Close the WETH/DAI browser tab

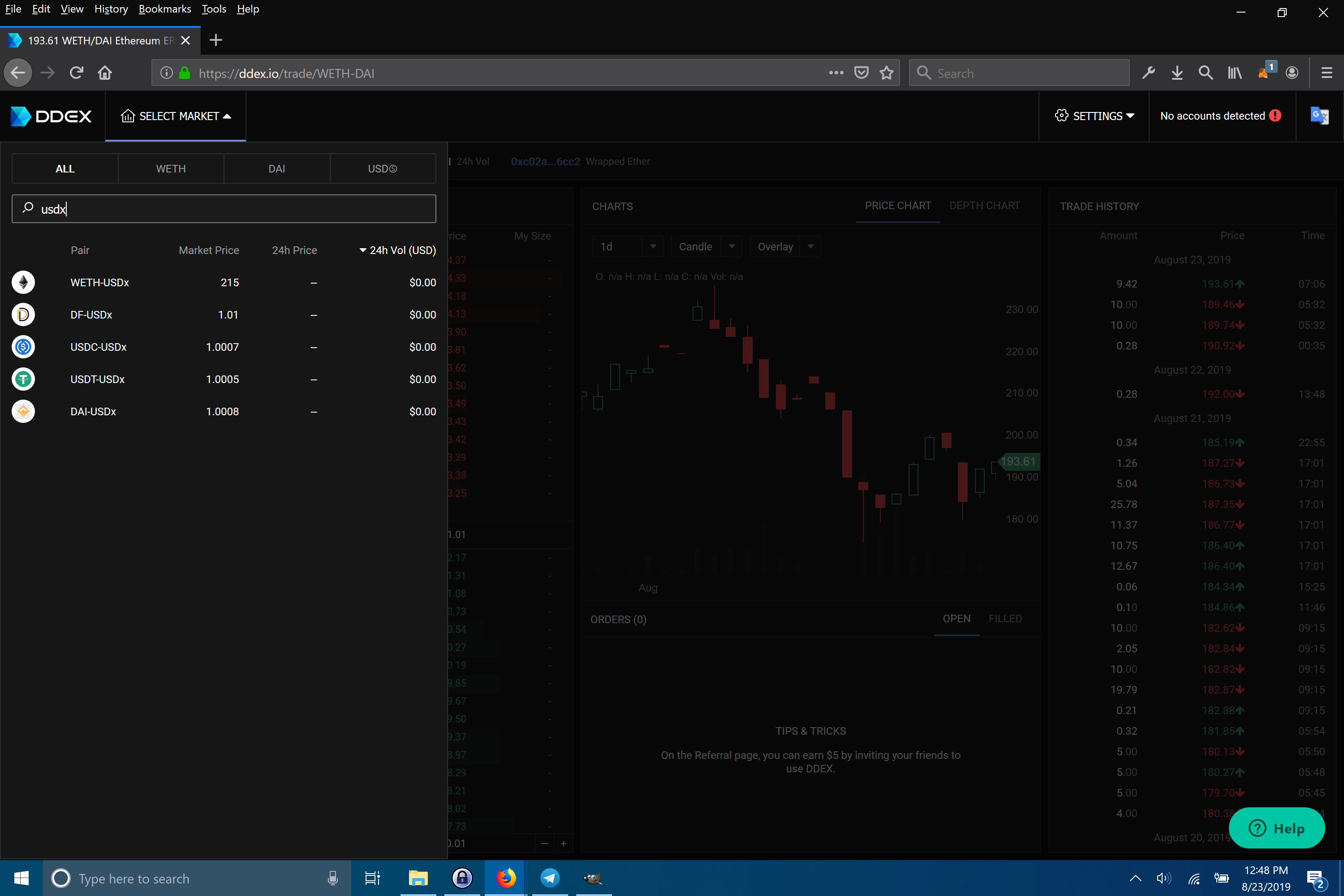click(x=185, y=41)
